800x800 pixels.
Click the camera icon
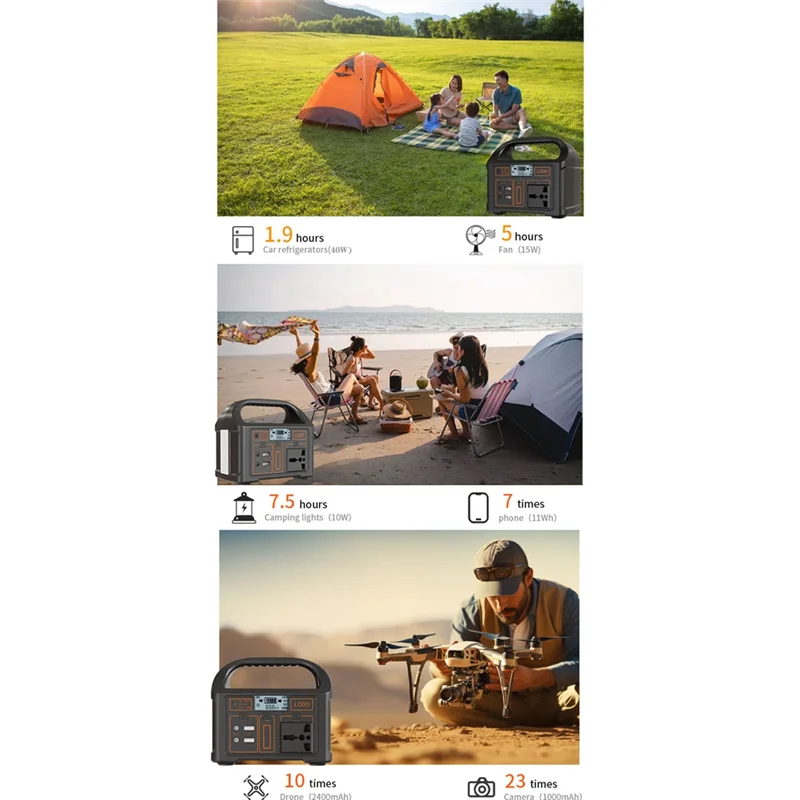click(x=481, y=788)
